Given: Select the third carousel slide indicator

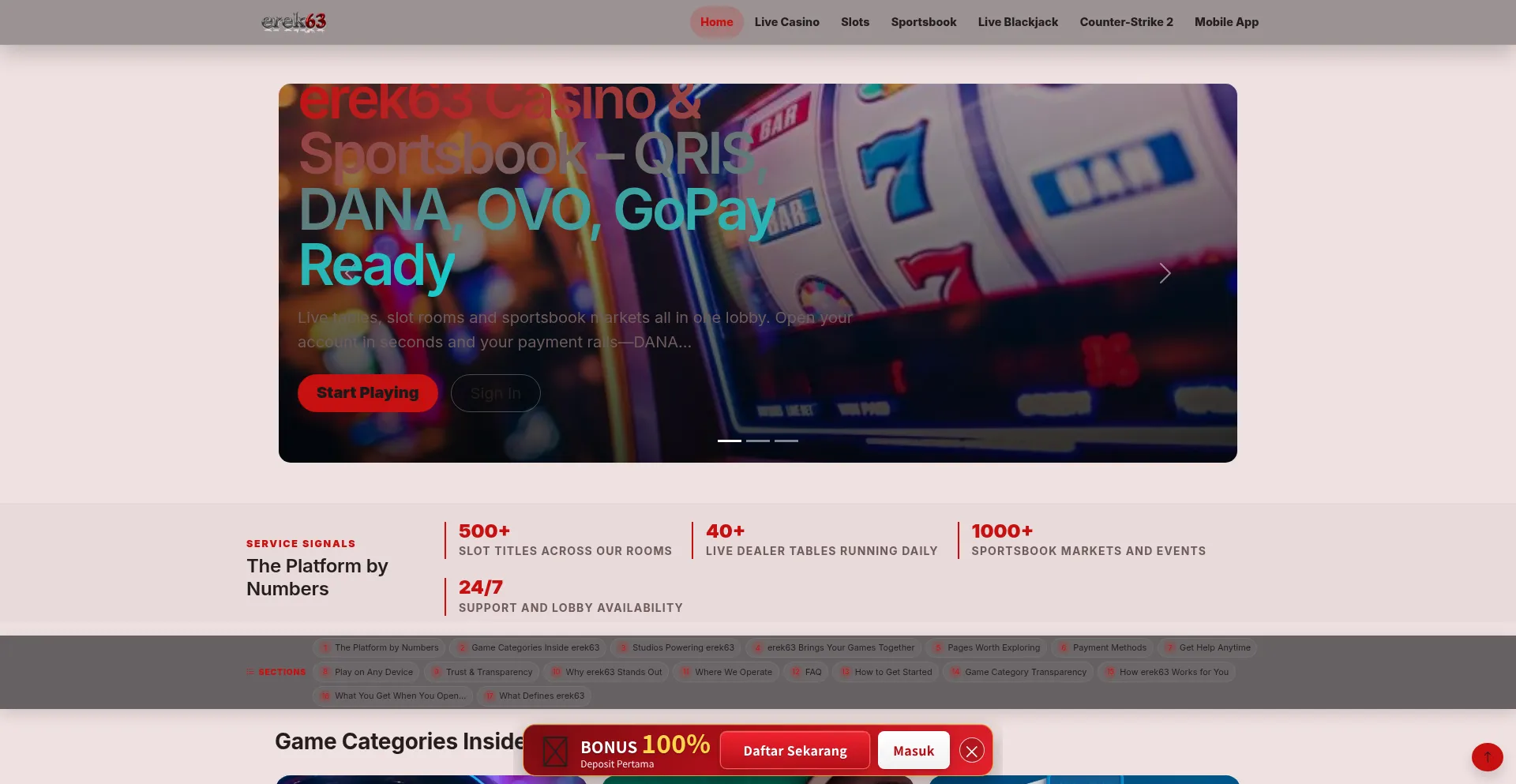Looking at the screenshot, I should [x=786, y=441].
